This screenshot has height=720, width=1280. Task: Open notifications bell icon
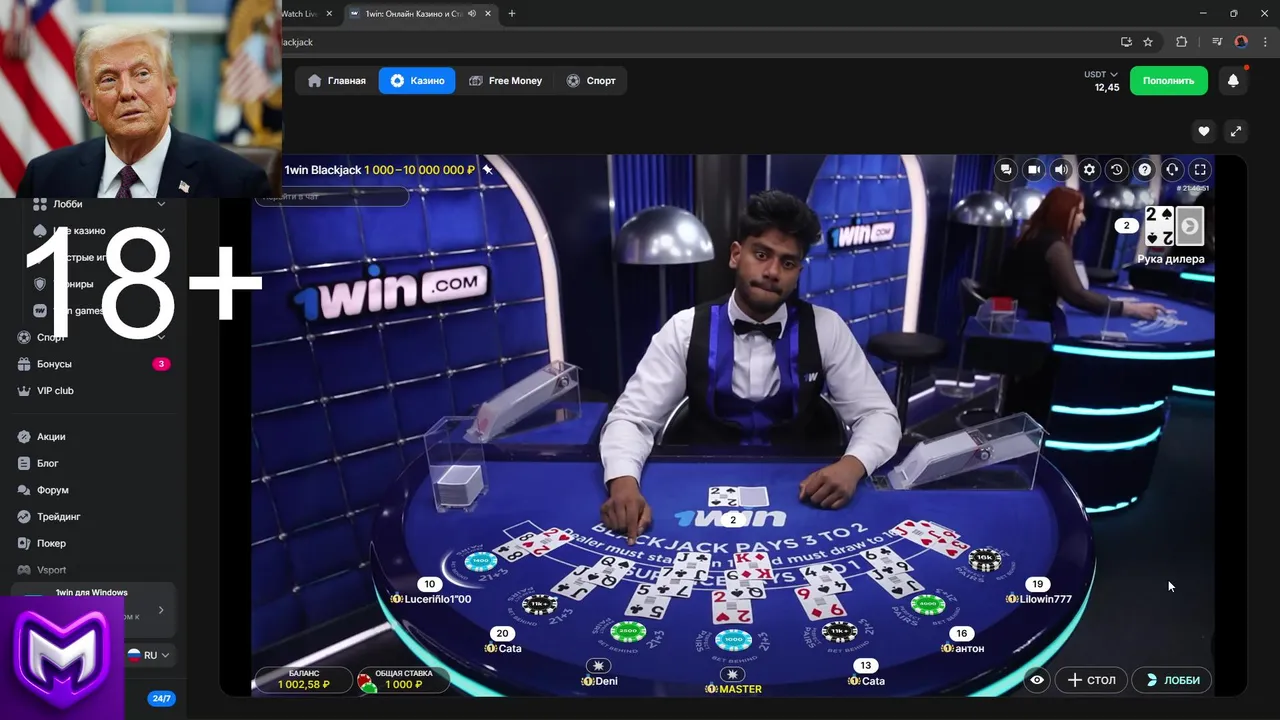point(1233,81)
